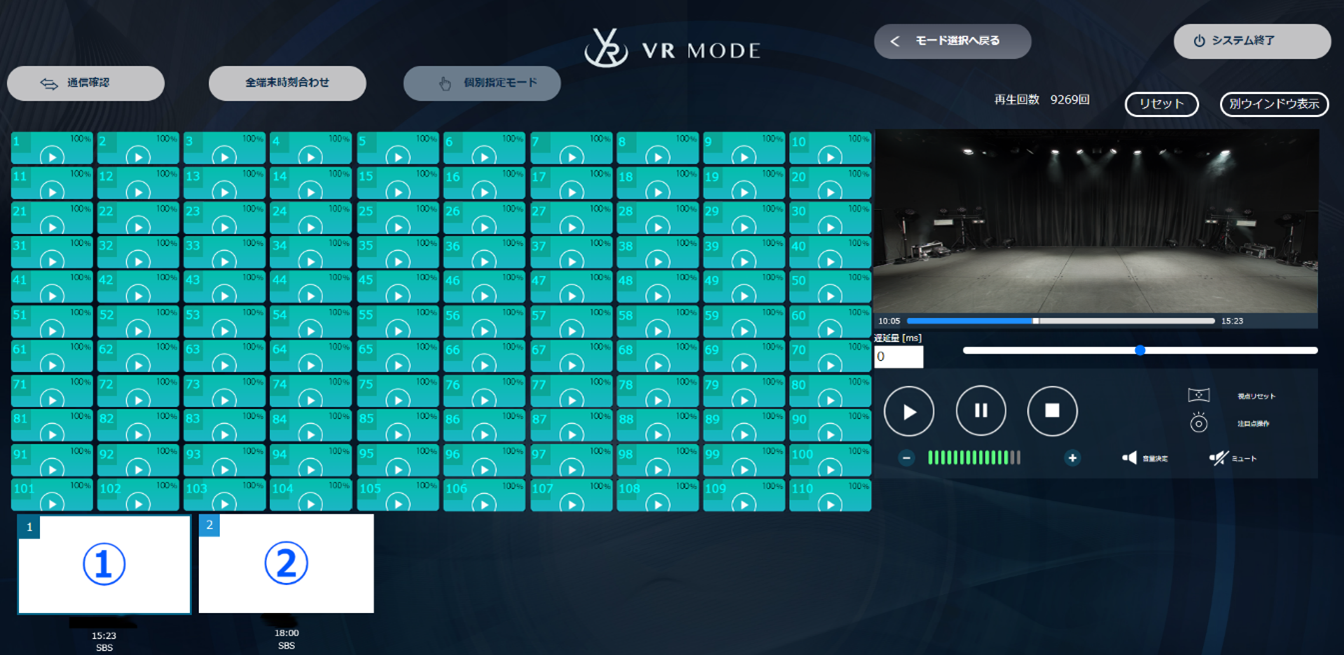Click the volume confirm speaker icon (音量決定)
The height and width of the screenshot is (655, 1344).
click(x=1130, y=458)
